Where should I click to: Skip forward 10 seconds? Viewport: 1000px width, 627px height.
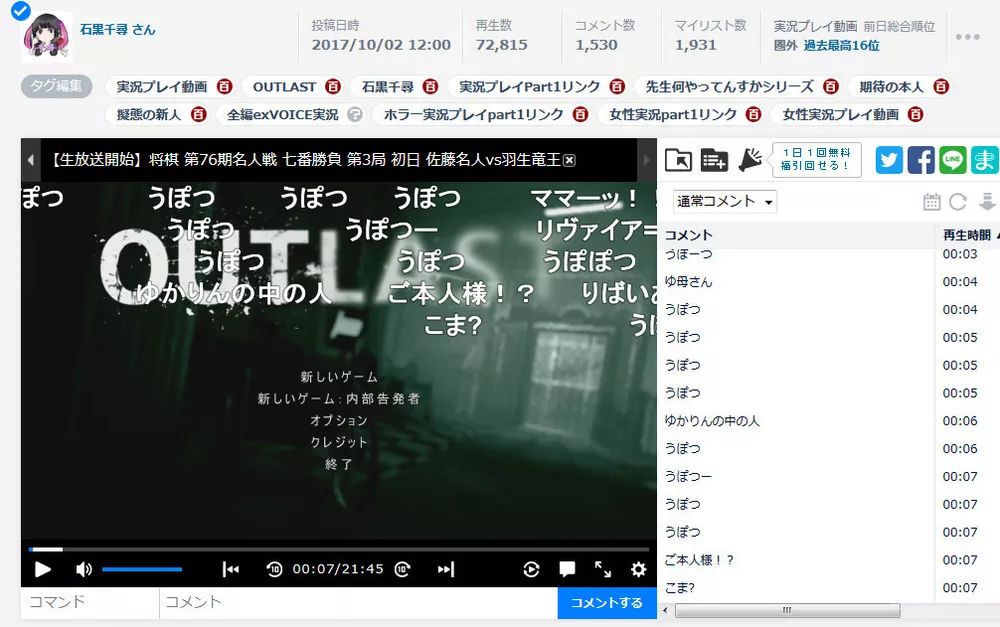pyautogui.click(x=402, y=569)
